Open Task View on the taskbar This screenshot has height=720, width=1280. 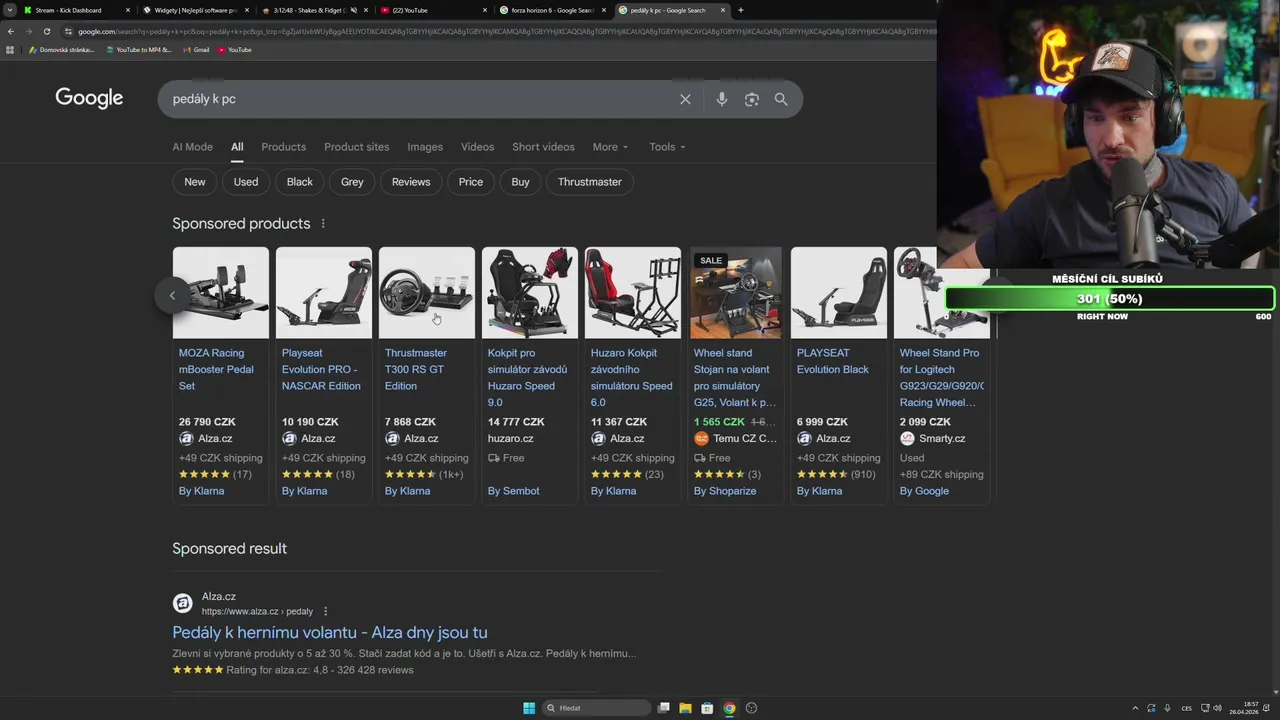click(663, 708)
